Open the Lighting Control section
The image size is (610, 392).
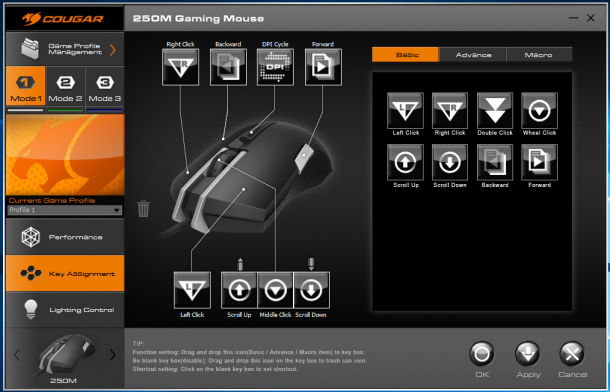[x=65, y=310]
